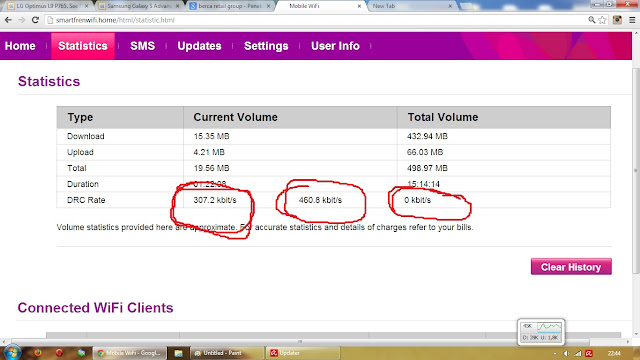Click the DRC Rate row label

click(86, 200)
